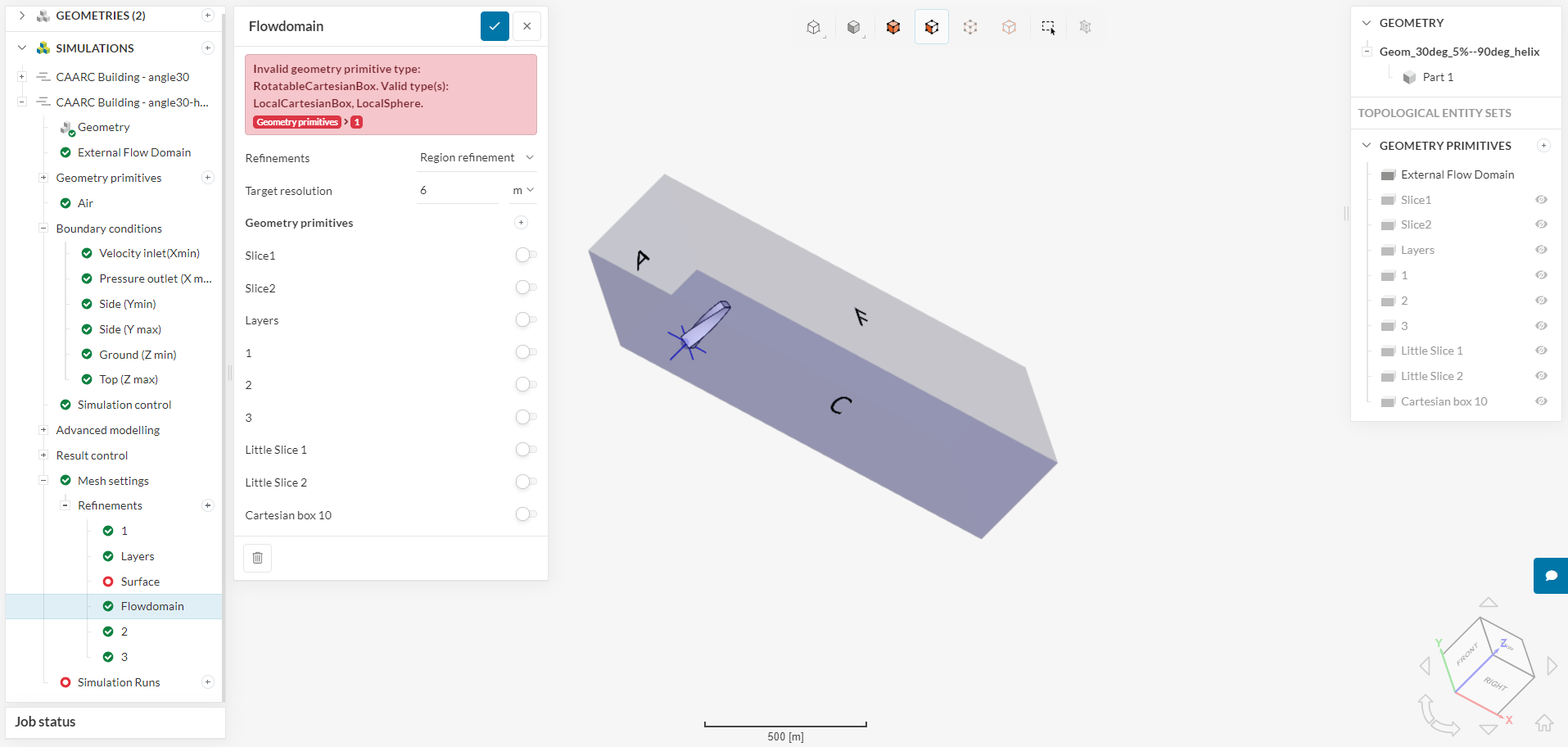
Task: Toggle visibility of Little Slice 2
Action: (1541, 376)
